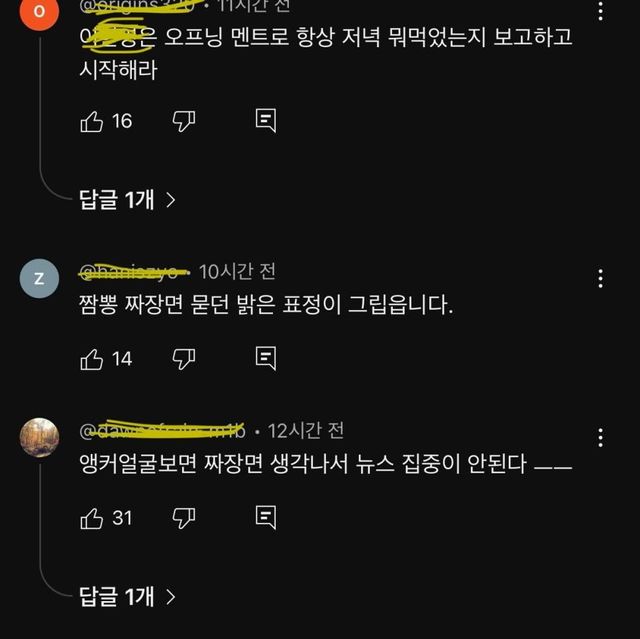Dislike the comment with 14 likes

(x=183, y=359)
